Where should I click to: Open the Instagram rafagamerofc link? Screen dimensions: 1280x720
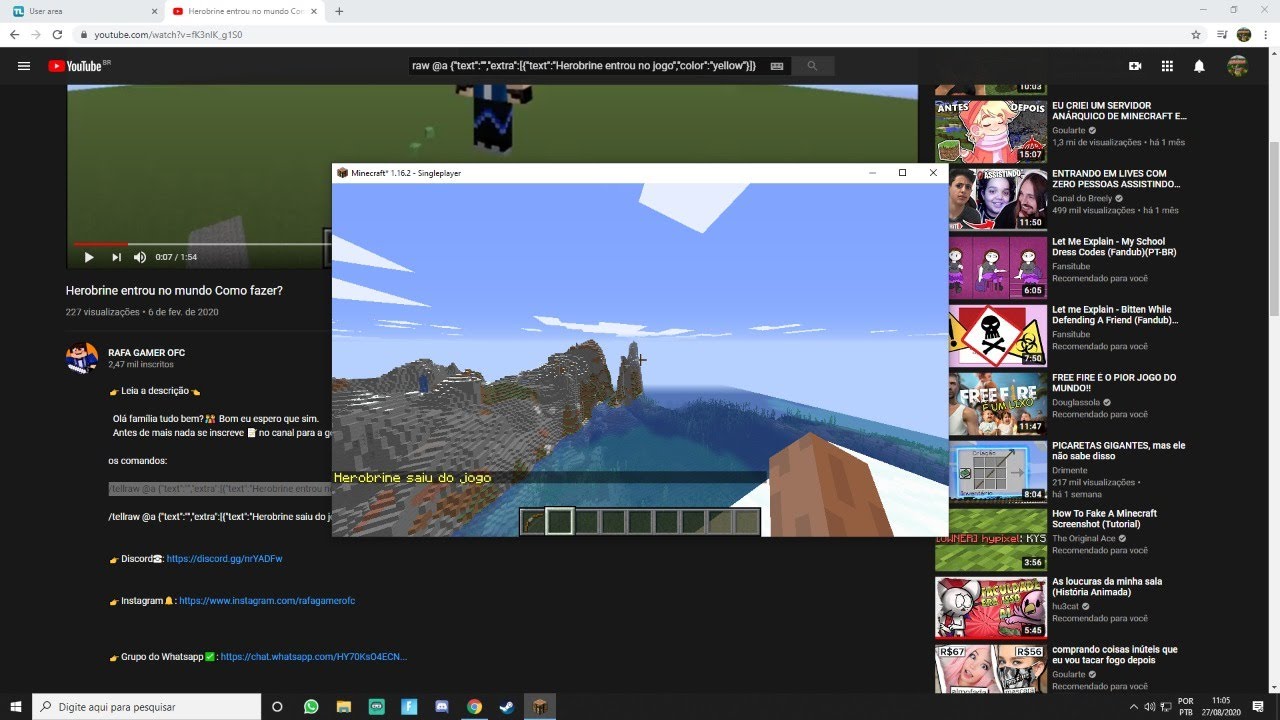click(x=267, y=601)
